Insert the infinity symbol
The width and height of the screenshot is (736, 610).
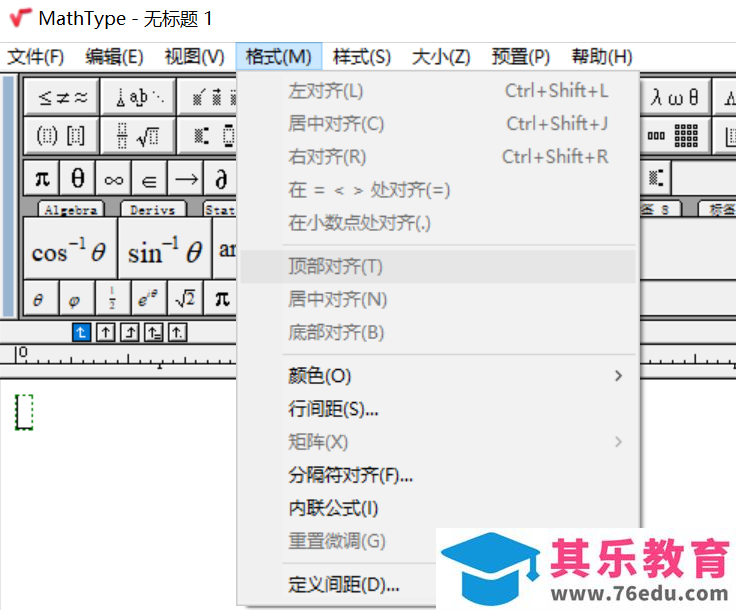tap(114, 178)
